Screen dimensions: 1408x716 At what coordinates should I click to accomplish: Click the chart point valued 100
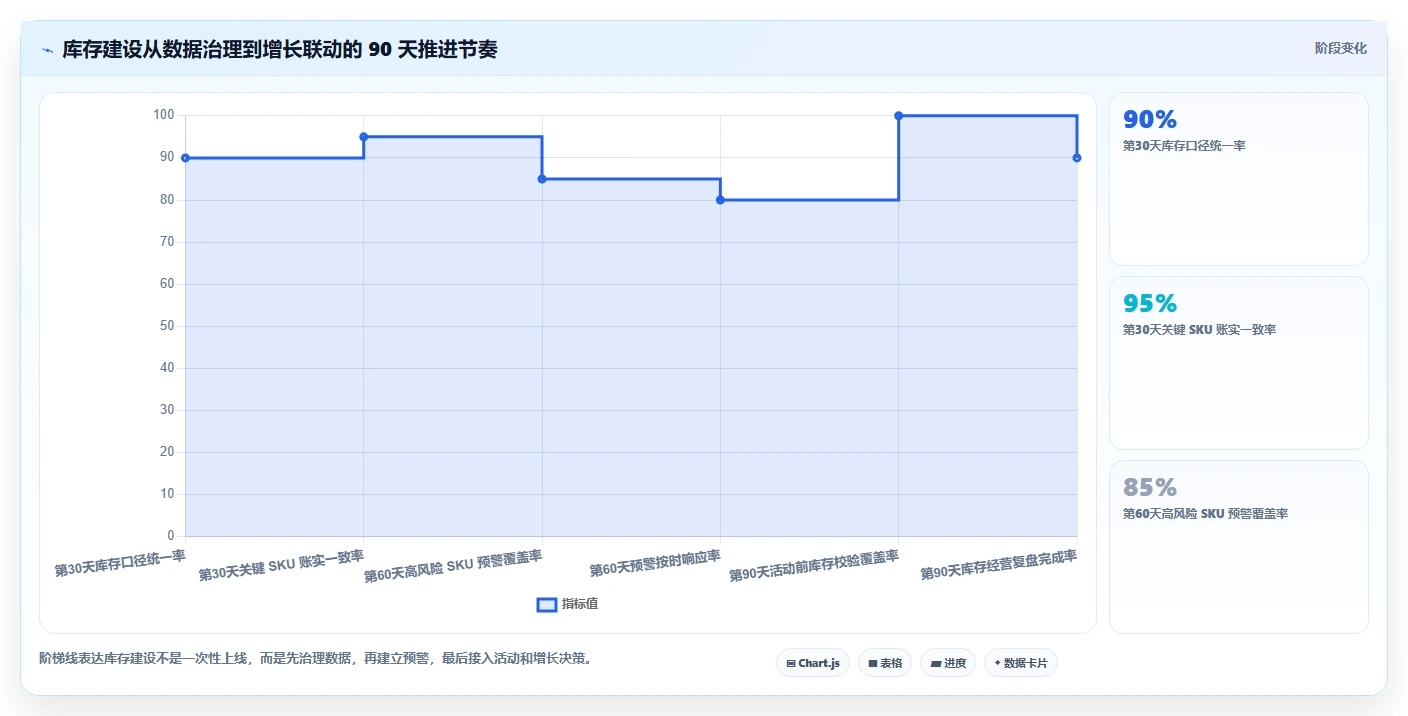pos(898,116)
